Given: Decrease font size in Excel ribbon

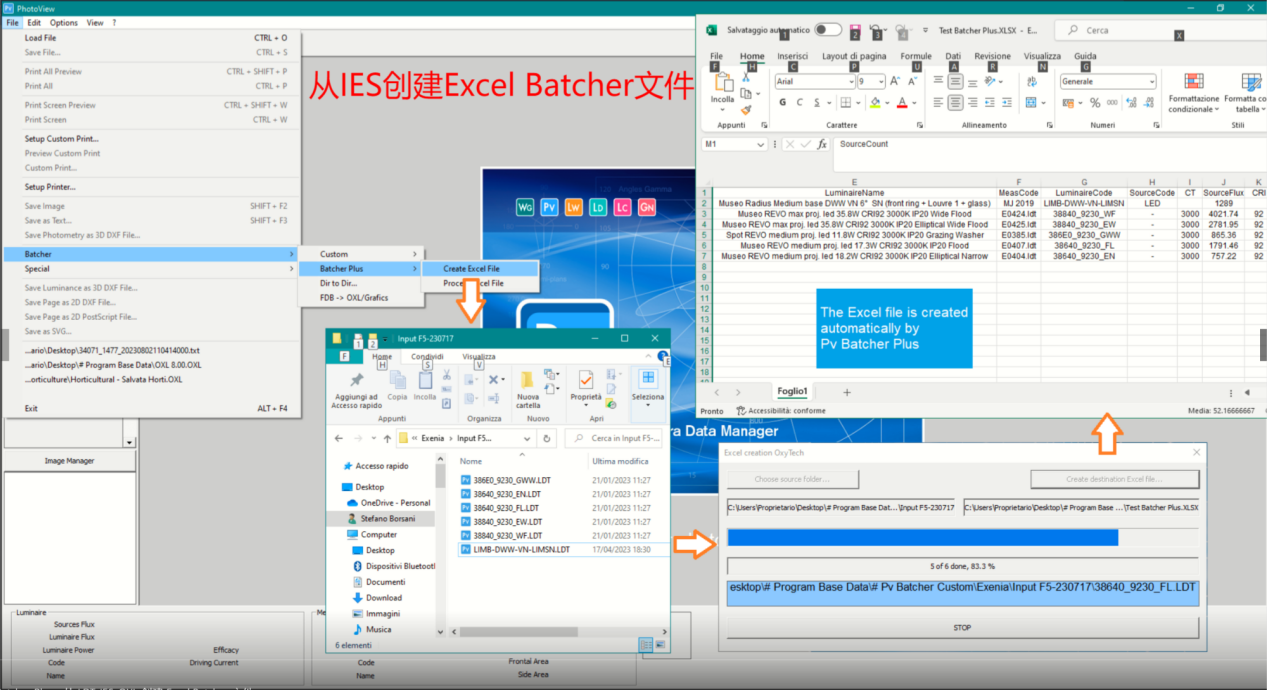Looking at the screenshot, I should (912, 81).
